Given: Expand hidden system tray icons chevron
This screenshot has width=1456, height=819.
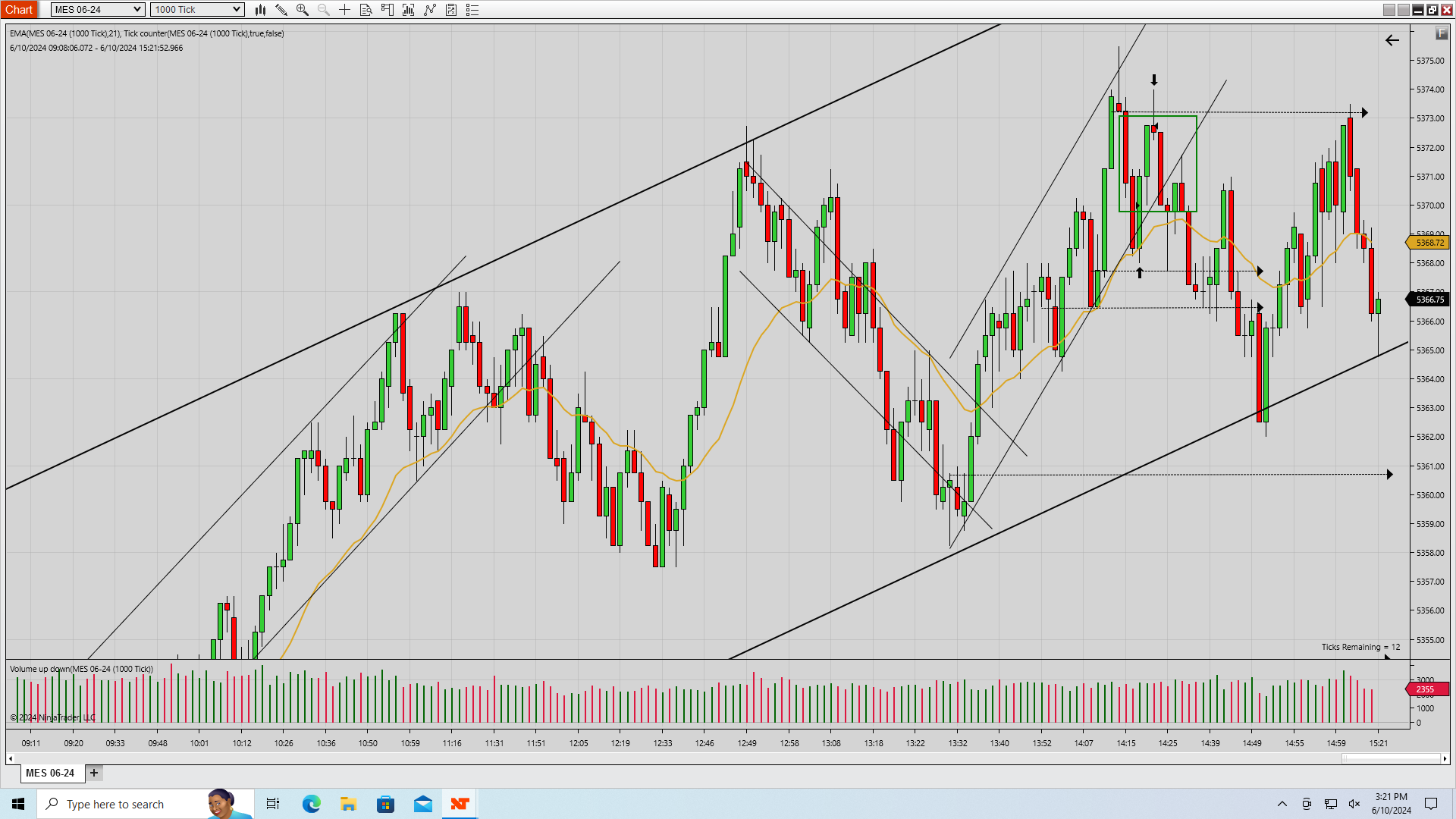Looking at the screenshot, I should (1282, 804).
